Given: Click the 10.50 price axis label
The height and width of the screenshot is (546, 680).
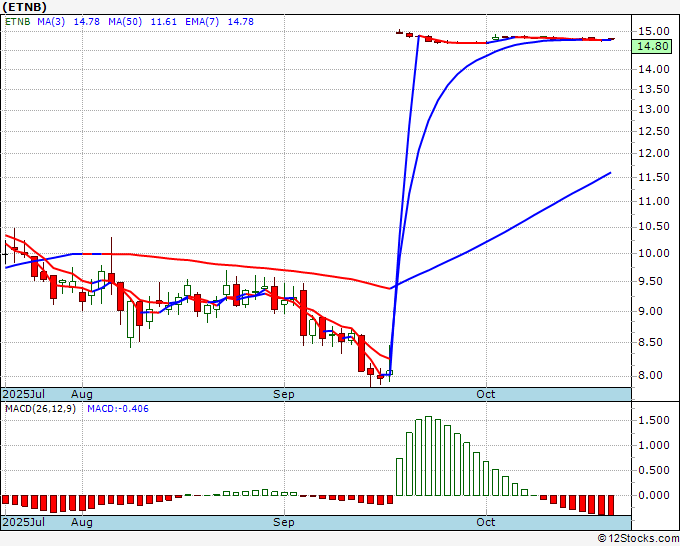Looking at the screenshot, I should coord(654,226).
